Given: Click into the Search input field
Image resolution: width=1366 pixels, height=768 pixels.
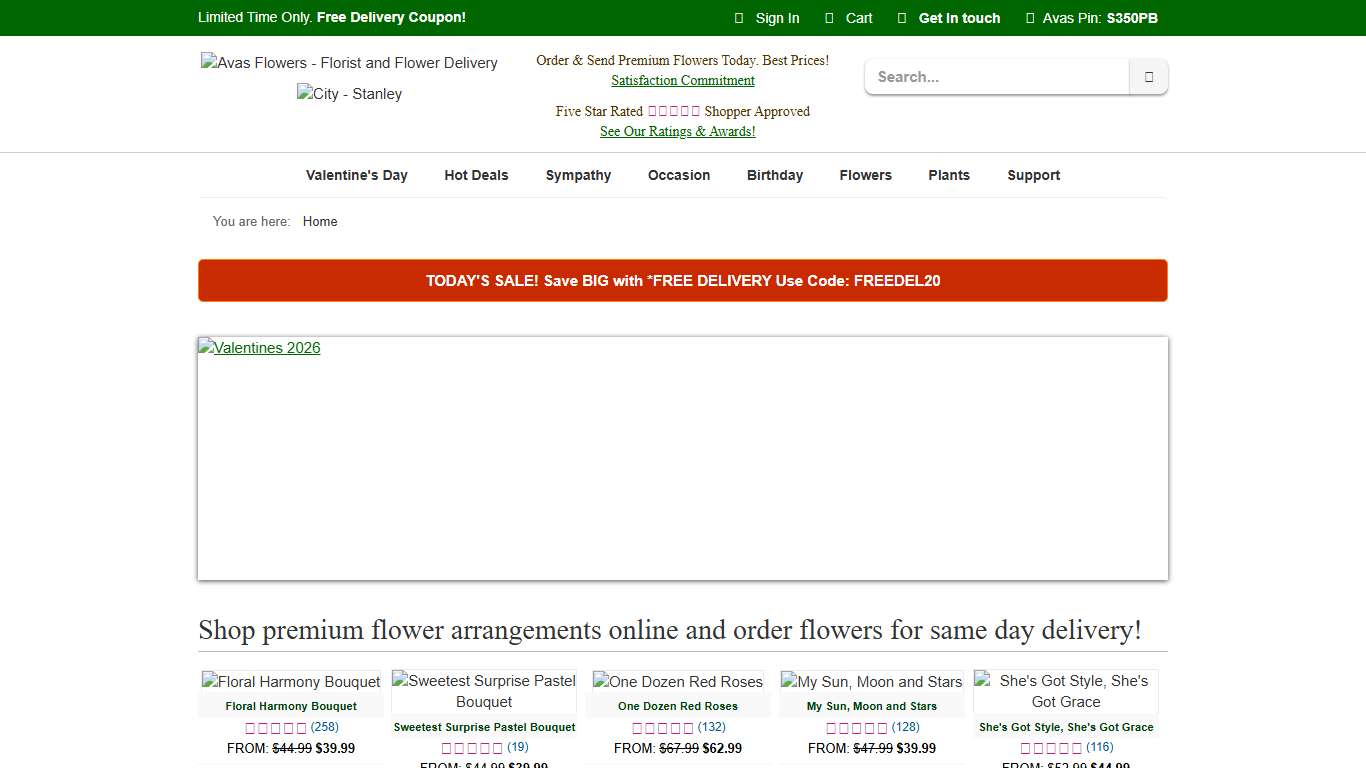Looking at the screenshot, I should click(997, 77).
